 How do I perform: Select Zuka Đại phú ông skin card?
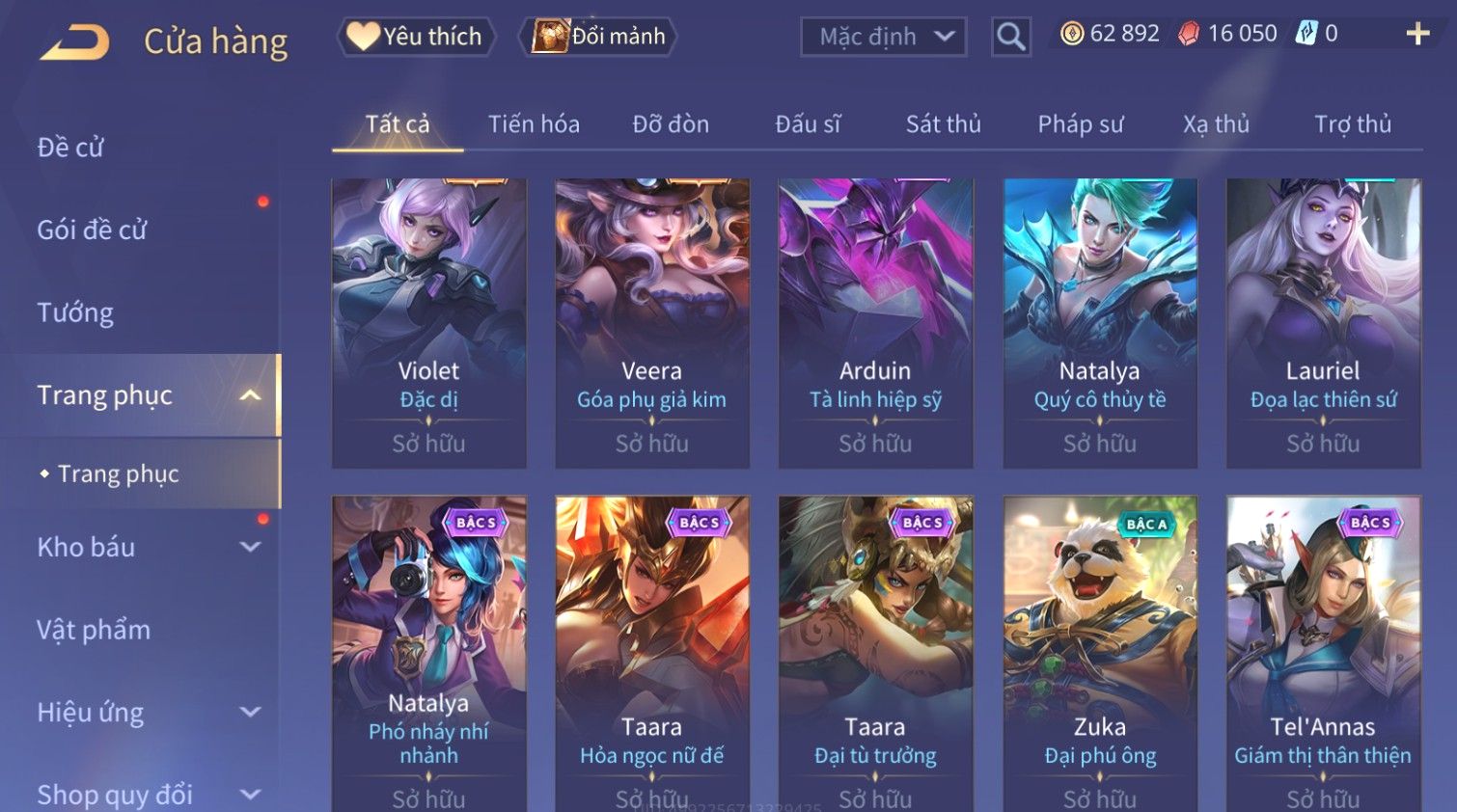click(x=1100, y=654)
